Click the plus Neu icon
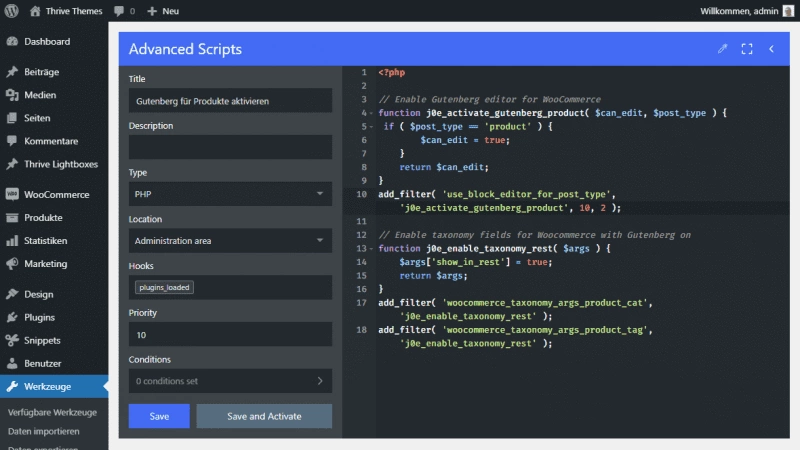This screenshot has height=450, width=800. 152,11
